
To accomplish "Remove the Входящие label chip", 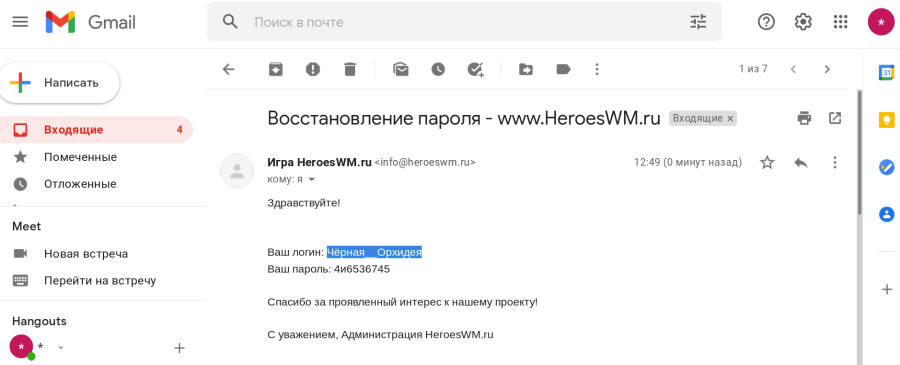I will click(730, 119).
